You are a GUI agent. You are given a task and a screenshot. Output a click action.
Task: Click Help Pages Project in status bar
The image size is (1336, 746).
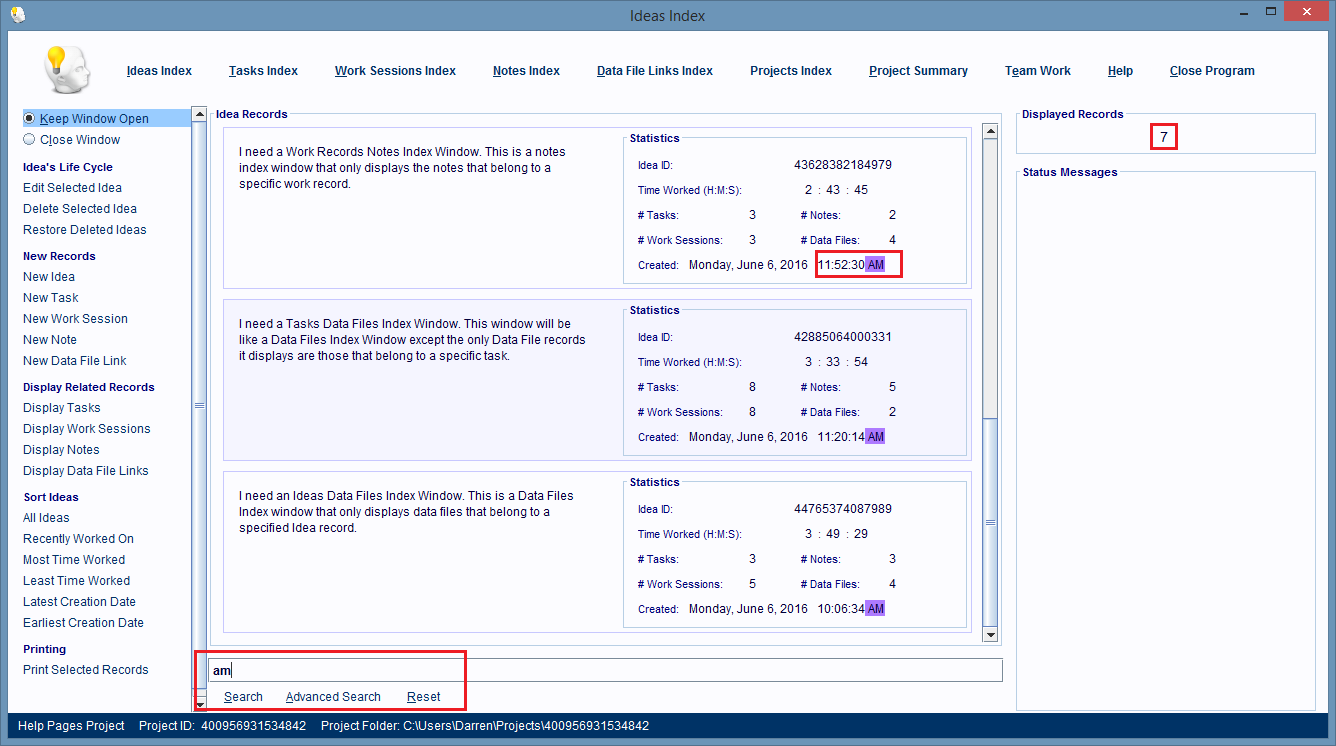(x=71, y=726)
